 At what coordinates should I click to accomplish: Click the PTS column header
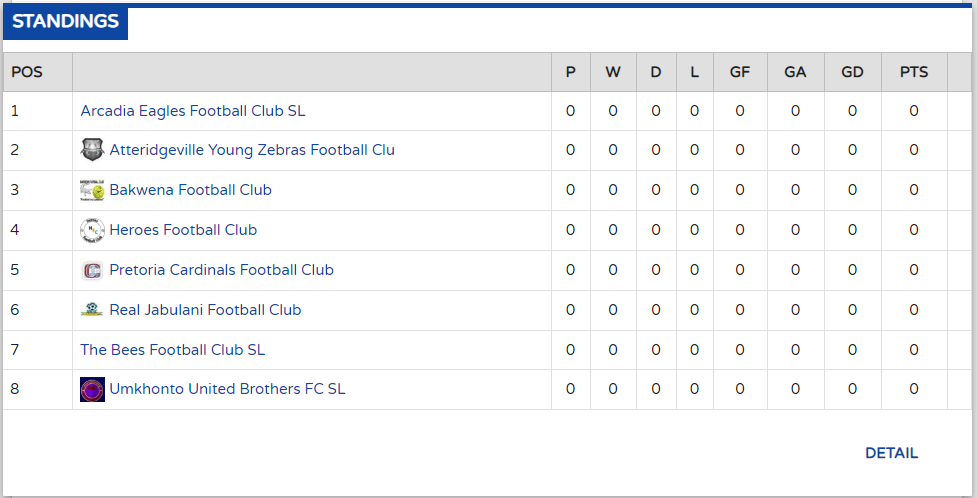click(x=914, y=72)
